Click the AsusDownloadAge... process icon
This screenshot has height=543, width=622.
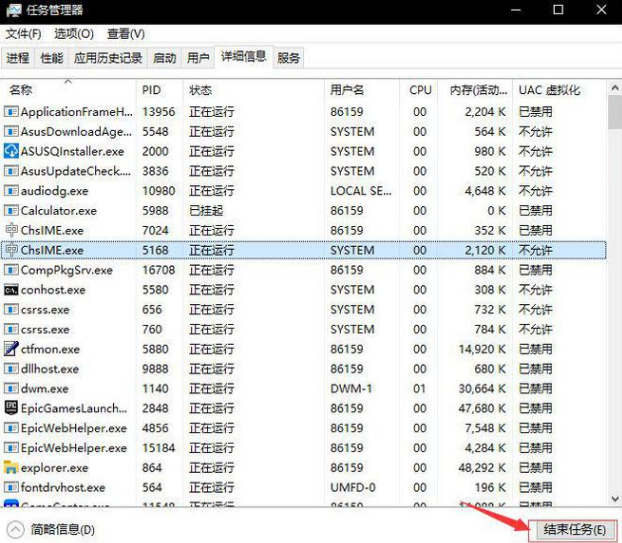(x=11, y=131)
